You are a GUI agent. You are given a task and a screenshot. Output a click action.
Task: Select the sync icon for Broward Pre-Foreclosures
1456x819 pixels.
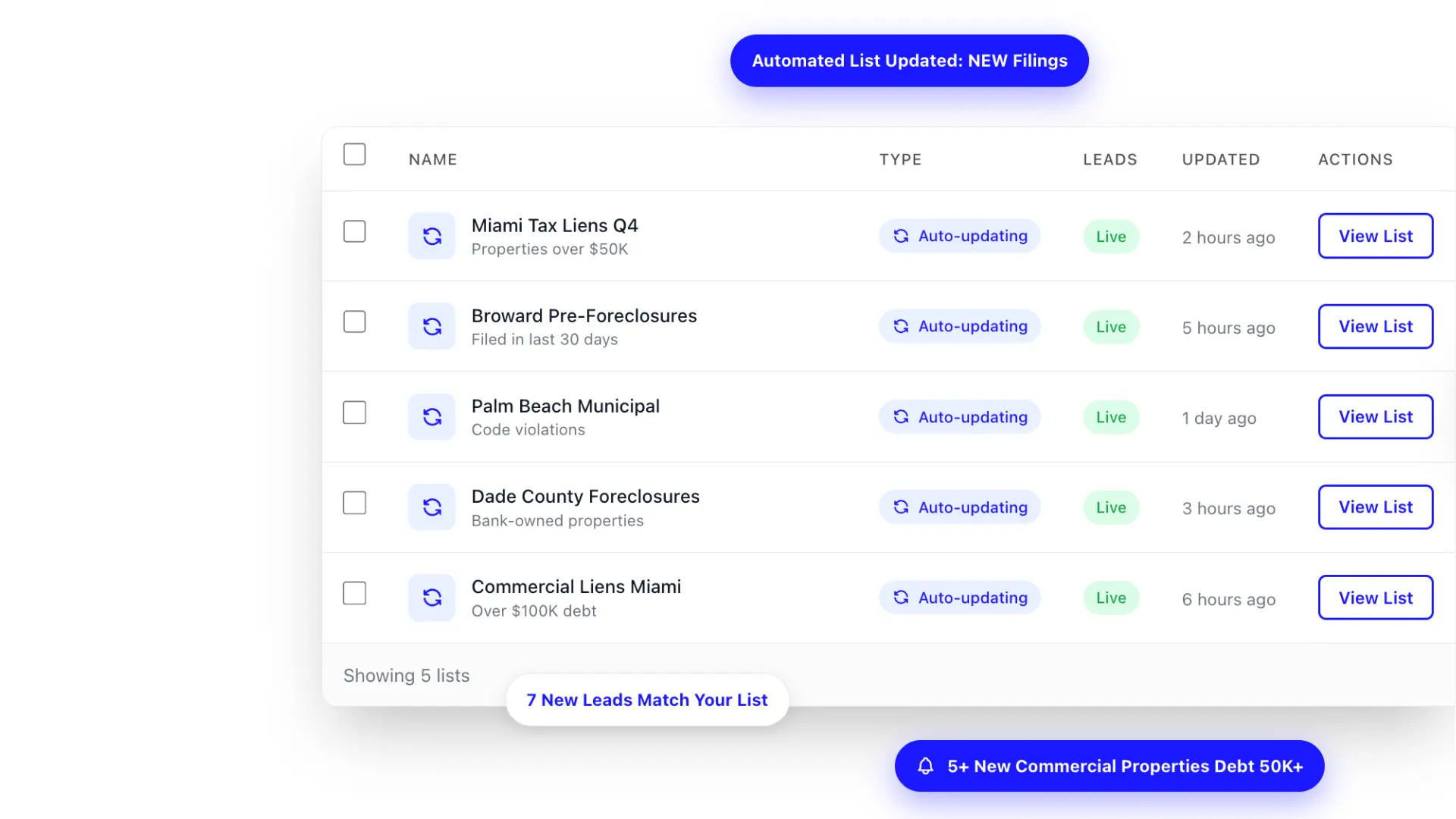click(x=431, y=326)
